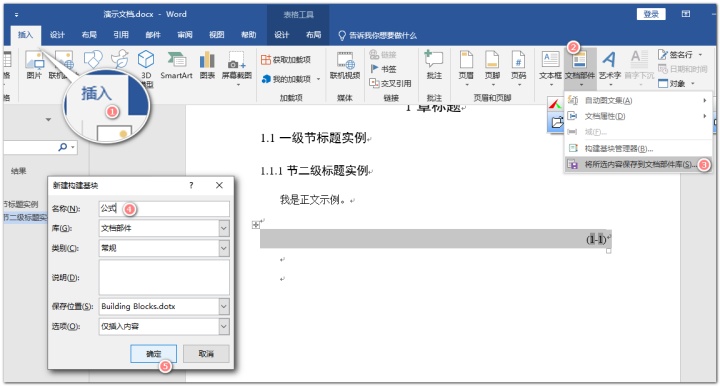
Task: Click the 名称 name input field
Action: tap(164, 208)
